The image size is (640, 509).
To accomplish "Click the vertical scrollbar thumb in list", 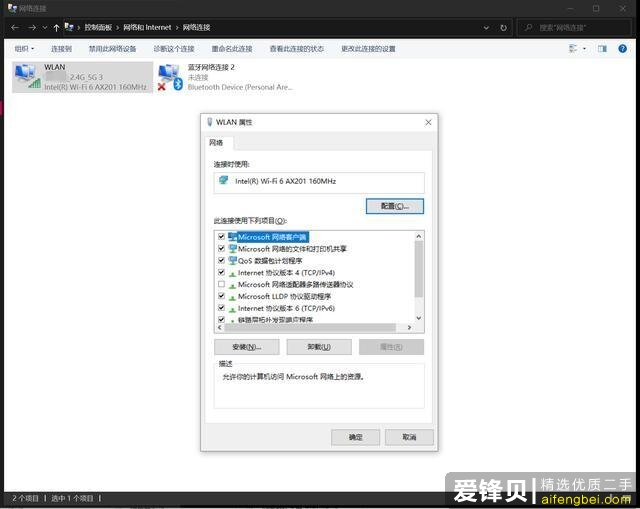I will (x=418, y=269).
